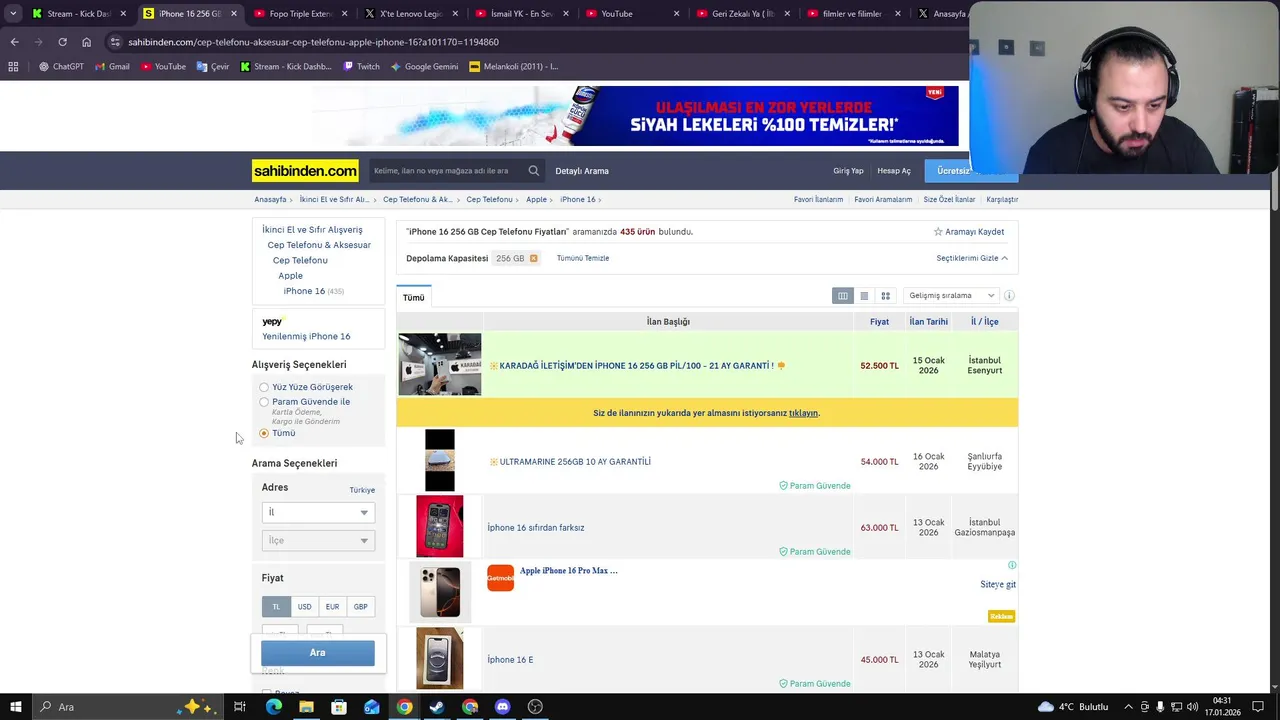The height and width of the screenshot is (720, 1280).
Task: Open Microsoft Edge from the taskbar
Action: [273, 707]
